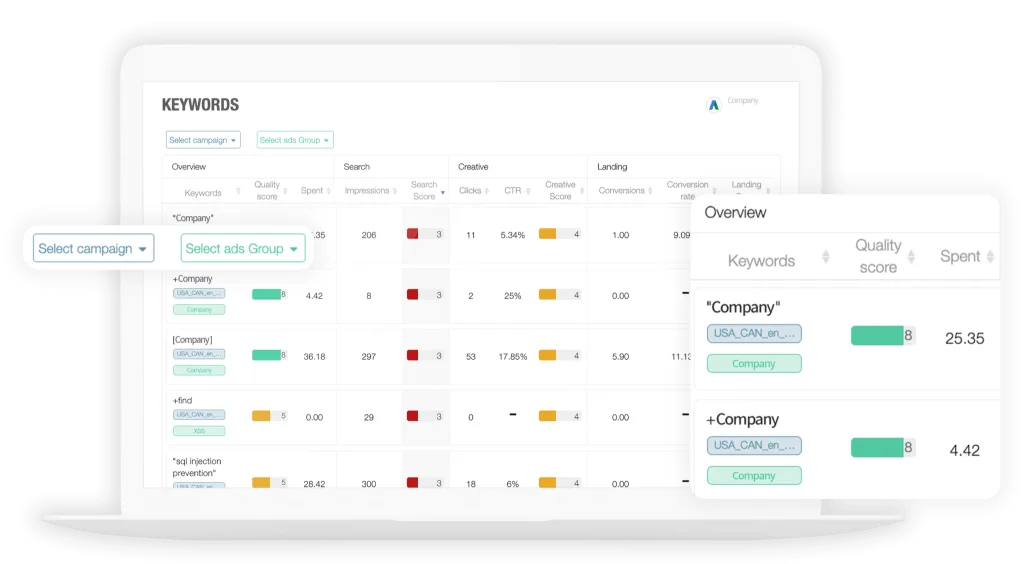Screen dimensions: 1024x564
Task: Select the Landing column group header
Action: pyautogui.click(x=612, y=167)
